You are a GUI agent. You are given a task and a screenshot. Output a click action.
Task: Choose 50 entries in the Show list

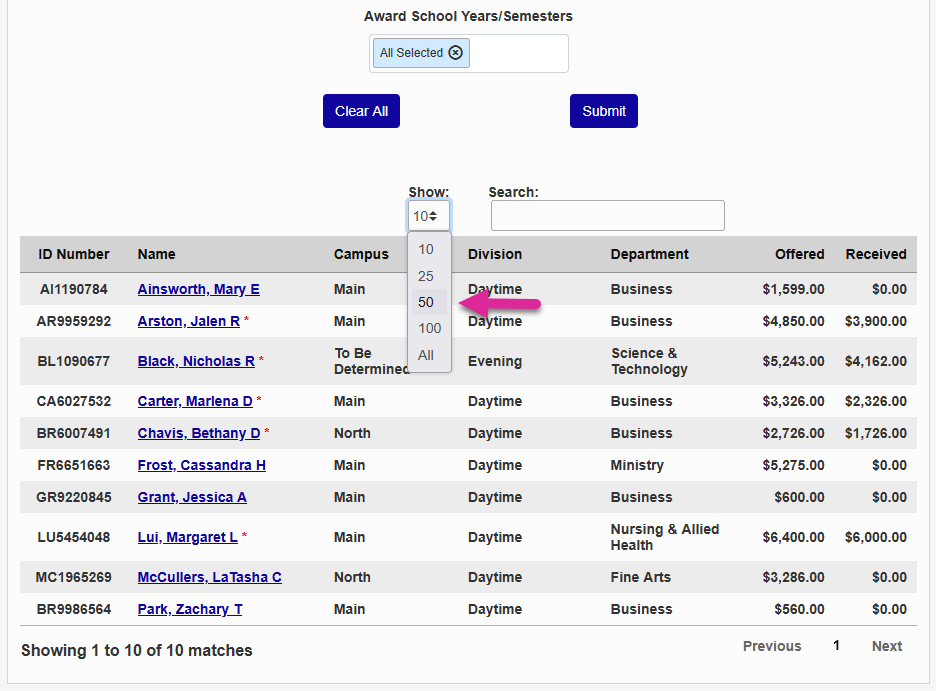[426, 302]
